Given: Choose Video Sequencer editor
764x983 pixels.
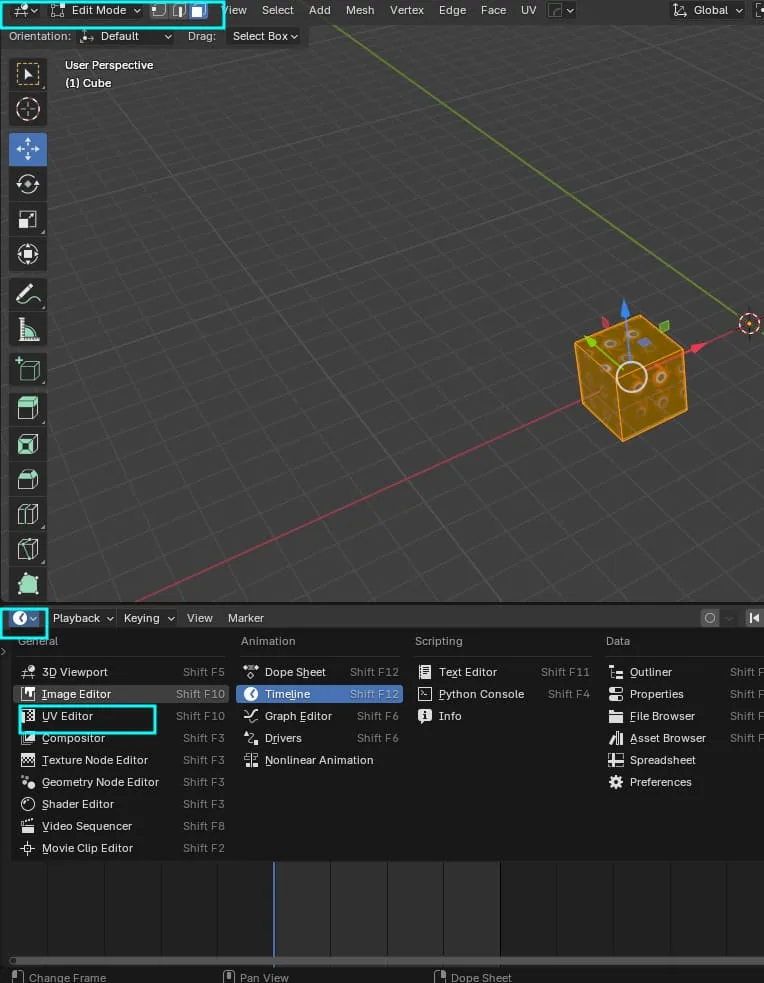Looking at the screenshot, I should 120,826.
